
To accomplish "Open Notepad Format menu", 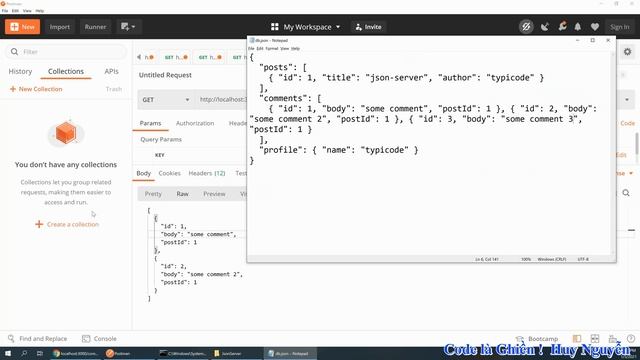I will (x=271, y=49).
